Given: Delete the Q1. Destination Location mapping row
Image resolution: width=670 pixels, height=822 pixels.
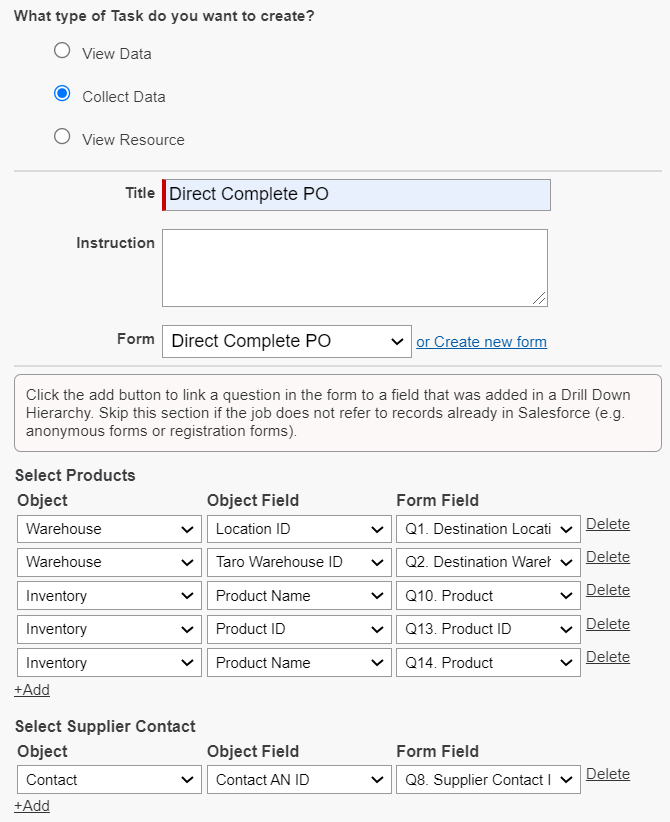Looking at the screenshot, I should coord(608,524).
